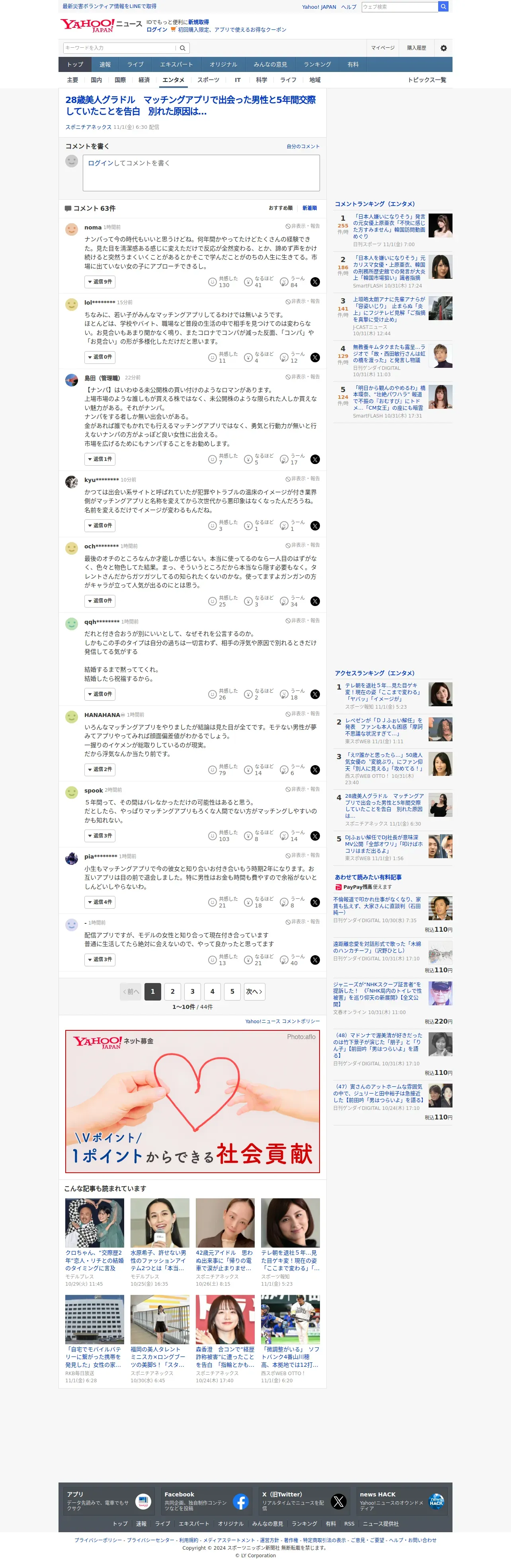Viewport: 511px width, 1568px height.
Task: Click the keyword search input field
Action: point(120,48)
